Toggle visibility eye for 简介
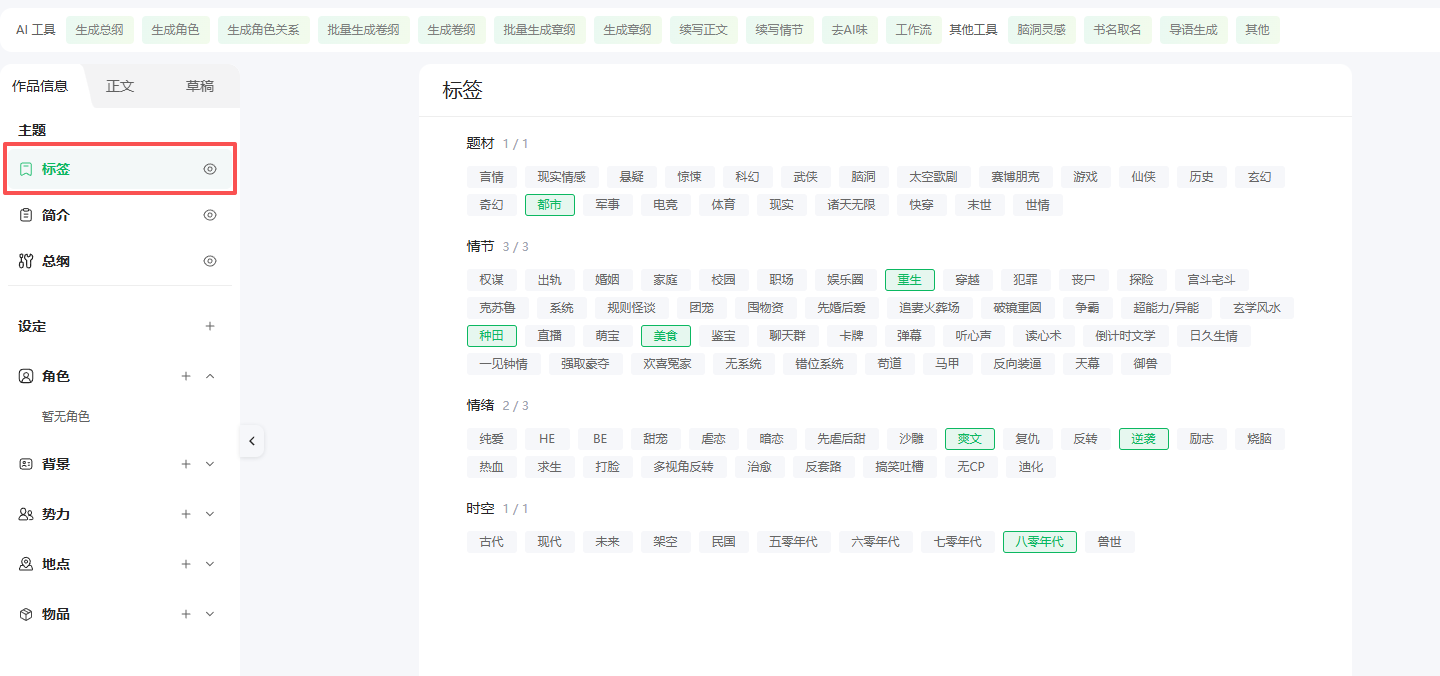1440x676 pixels. click(x=210, y=215)
